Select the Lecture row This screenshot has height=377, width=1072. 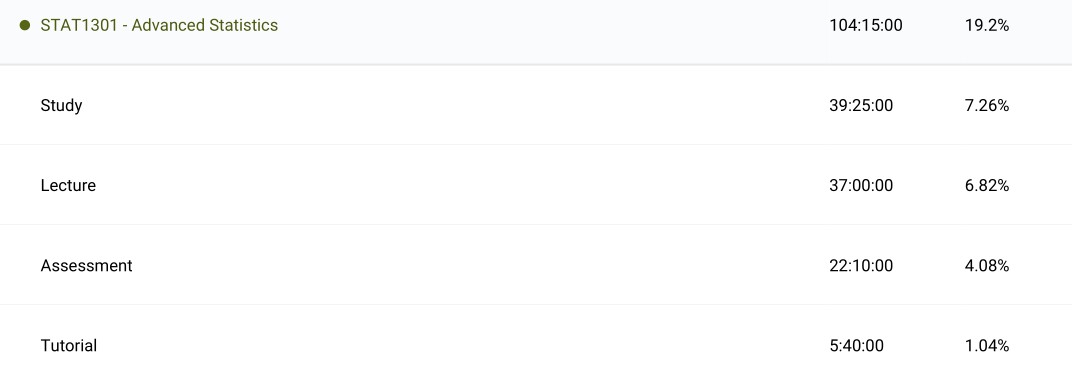536,185
